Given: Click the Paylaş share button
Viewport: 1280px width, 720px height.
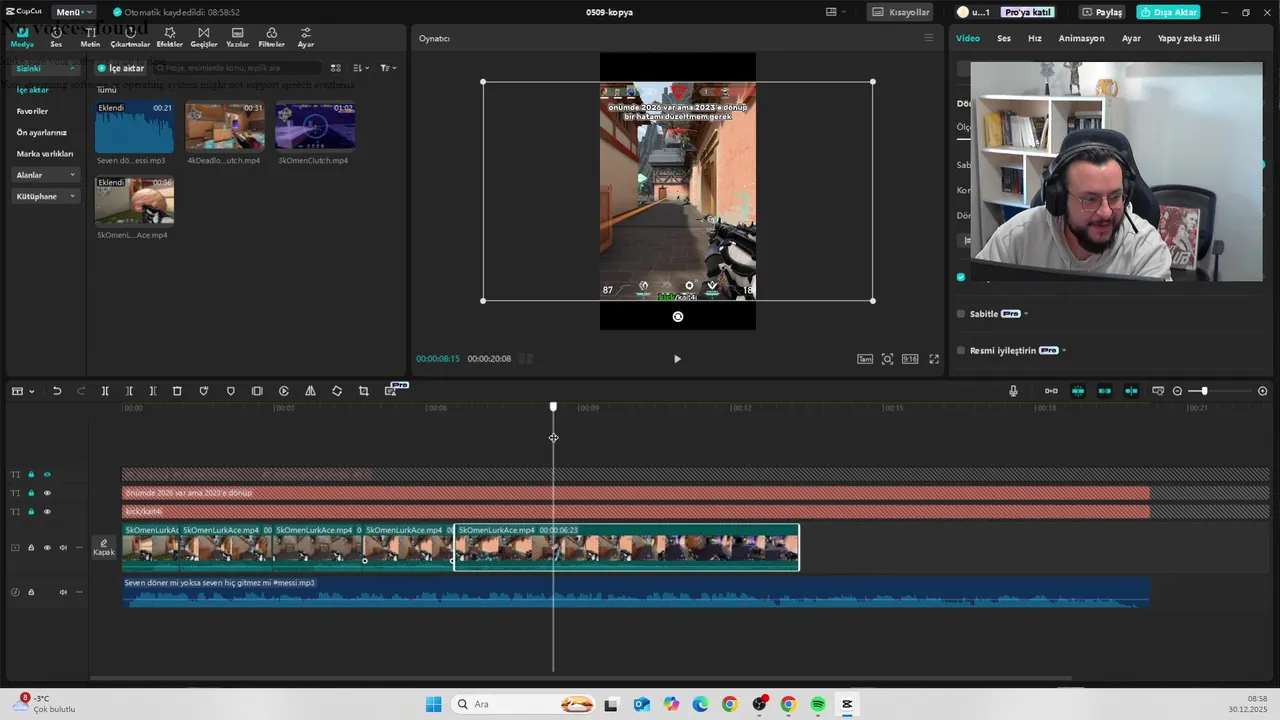Looking at the screenshot, I should [x=1102, y=12].
